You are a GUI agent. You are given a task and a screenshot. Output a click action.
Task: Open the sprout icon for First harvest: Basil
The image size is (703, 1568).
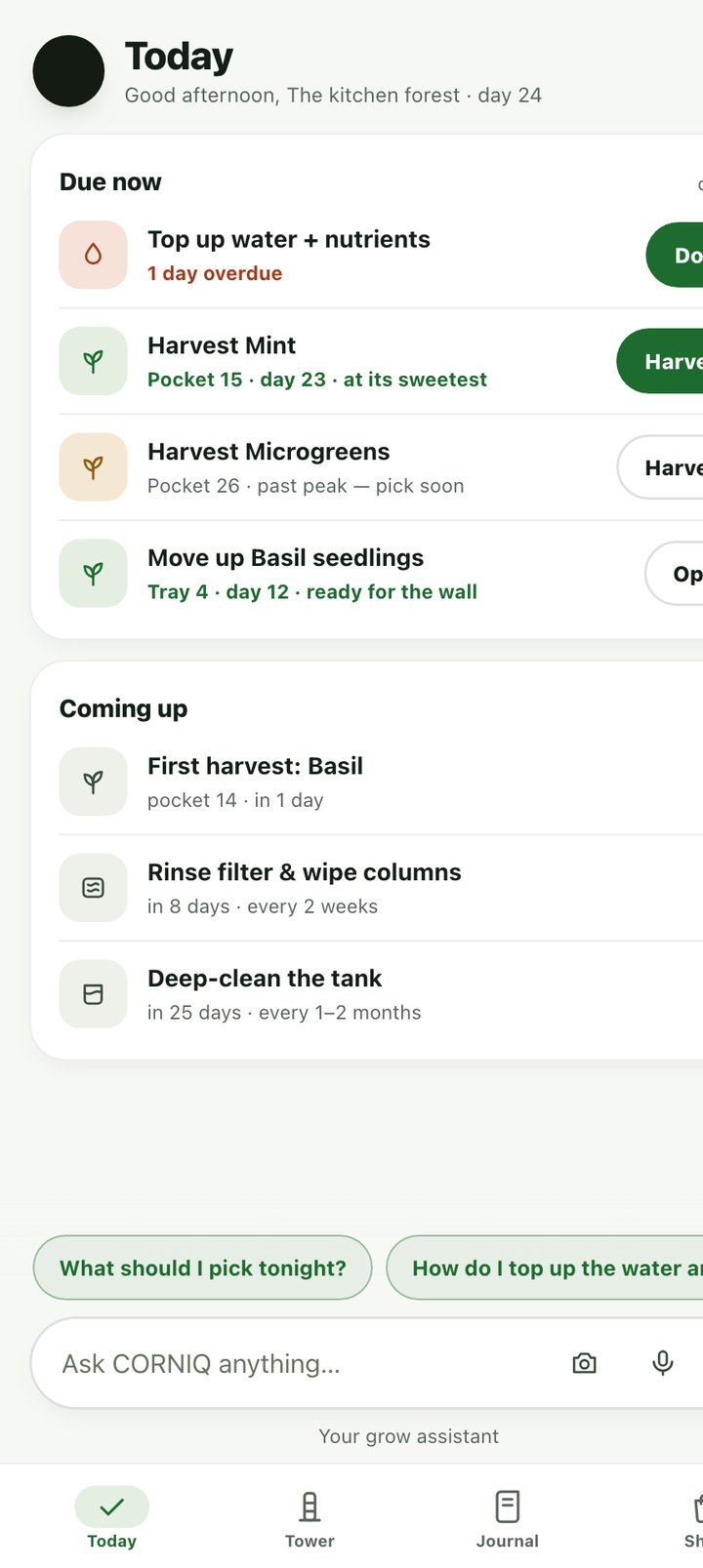click(93, 782)
